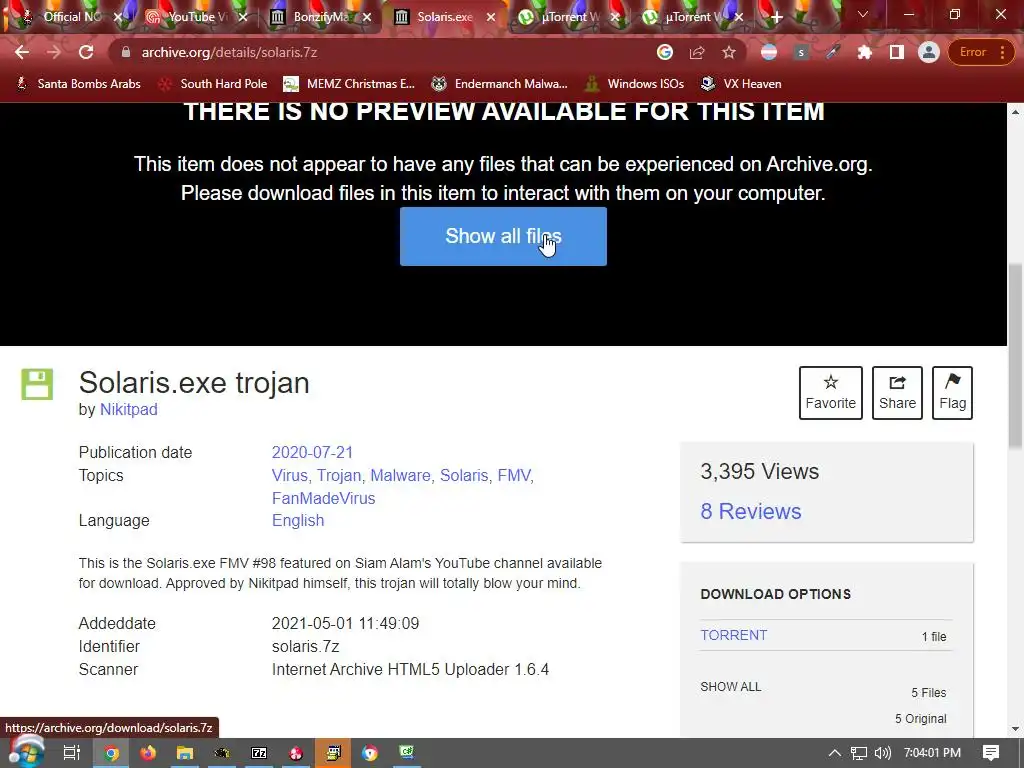The width and height of the screenshot is (1024, 768).
Task: Bookmark this page with the star
Action: pos(729,52)
